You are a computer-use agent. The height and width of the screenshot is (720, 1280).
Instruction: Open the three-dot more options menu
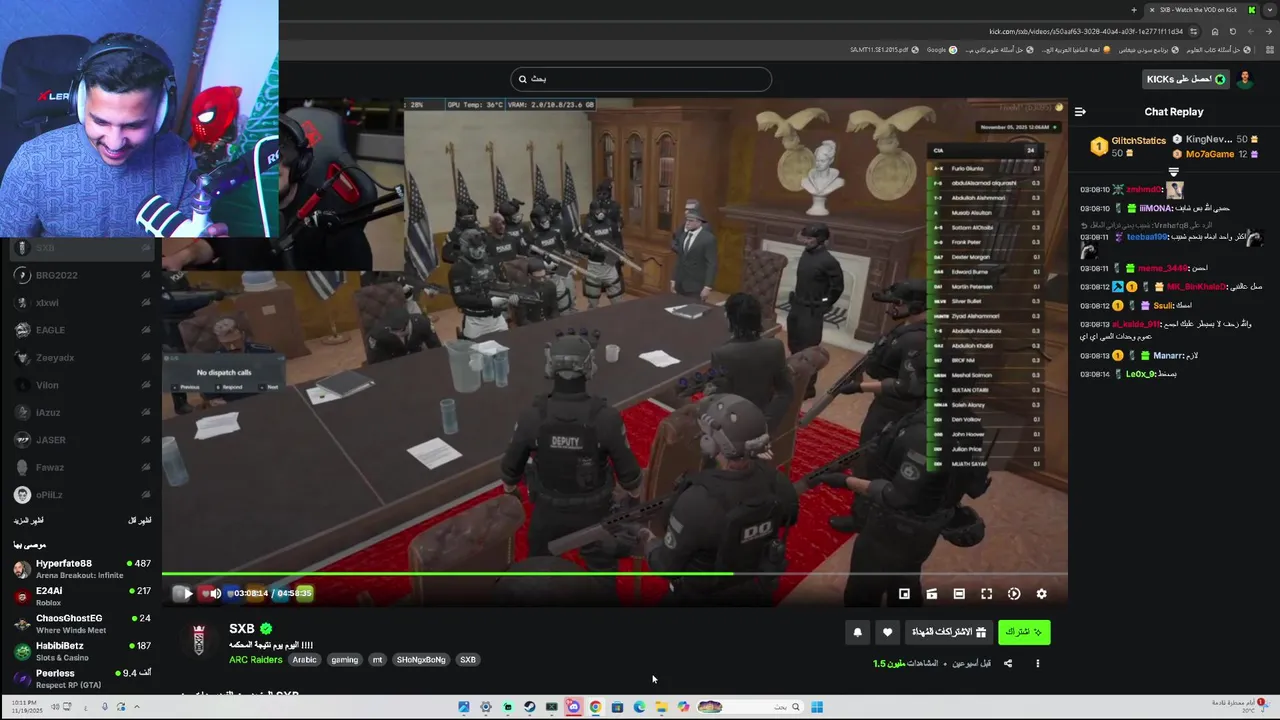1037,663
